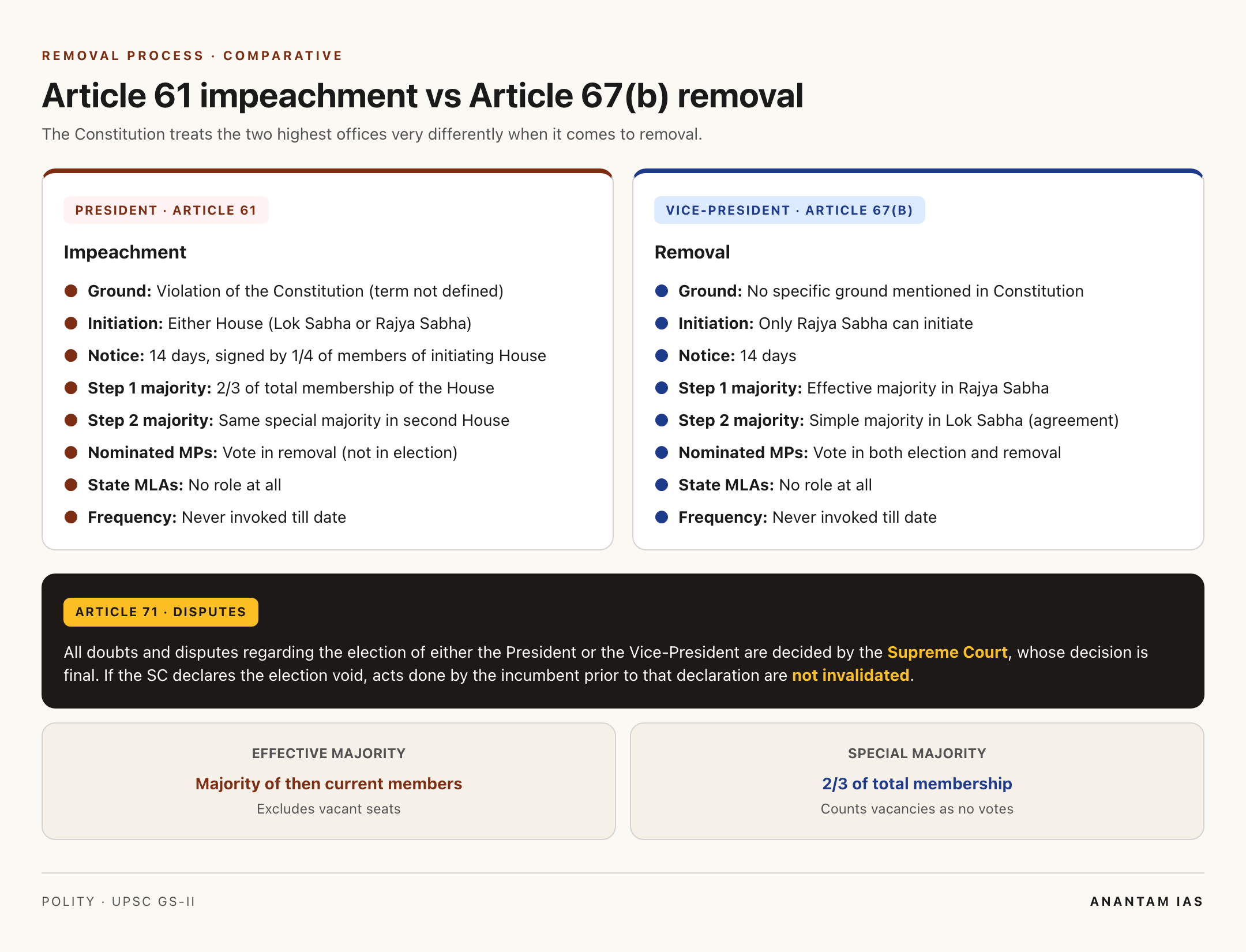Click the 'Vice-President · Article 67(B)' badge
The image size is (1246, 952).
point(789,210)
